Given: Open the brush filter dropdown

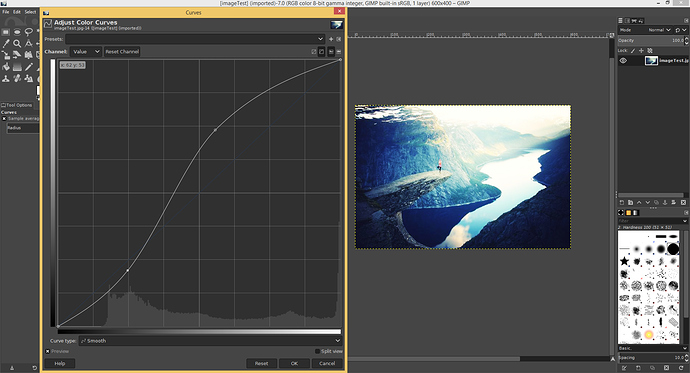Looking at the screenshot, I should click(x=685, y=221).
